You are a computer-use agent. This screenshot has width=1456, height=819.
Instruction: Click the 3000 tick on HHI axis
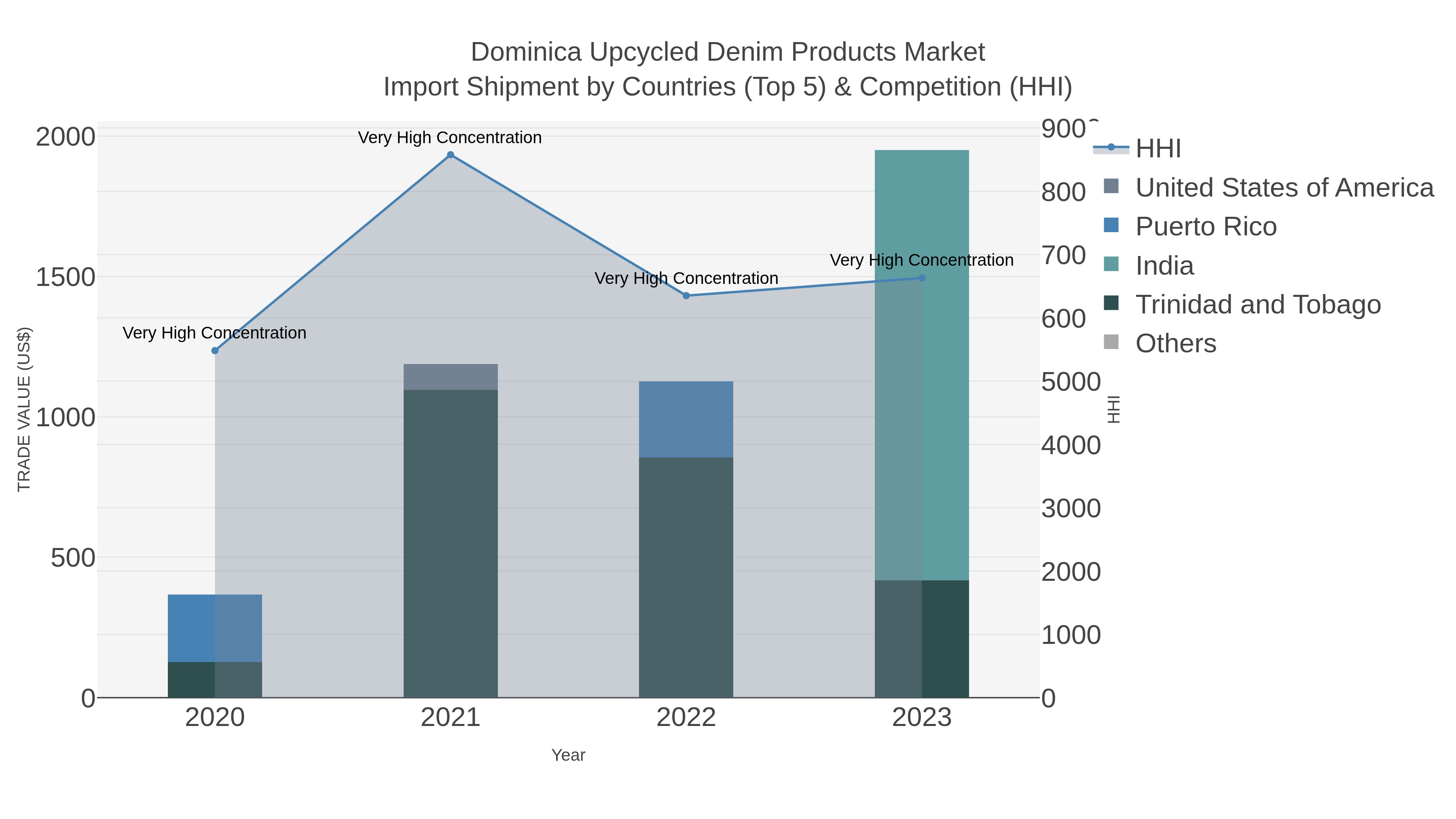pos(1071,508)
